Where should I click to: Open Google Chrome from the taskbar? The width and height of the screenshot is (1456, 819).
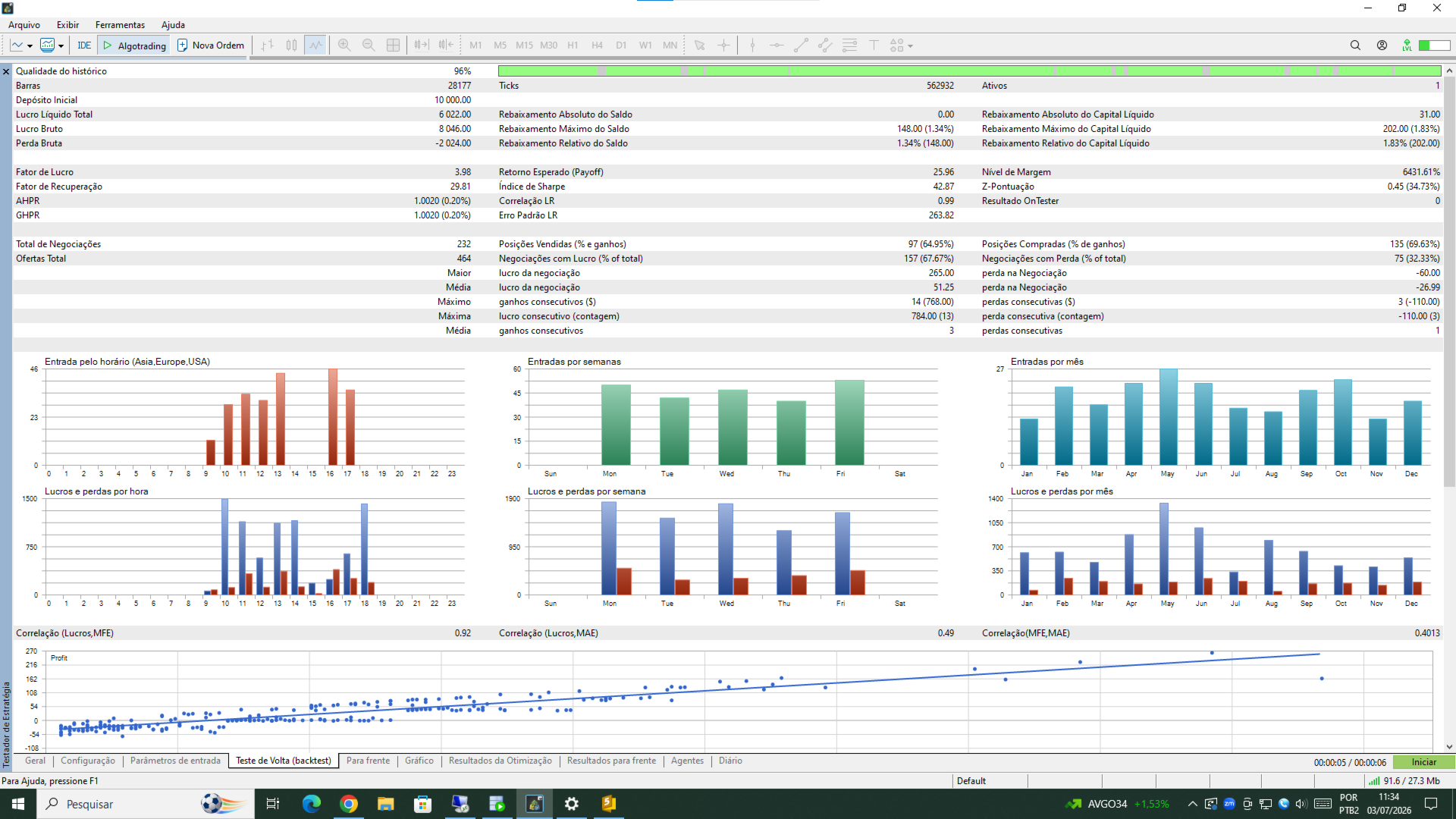(349, 804)
